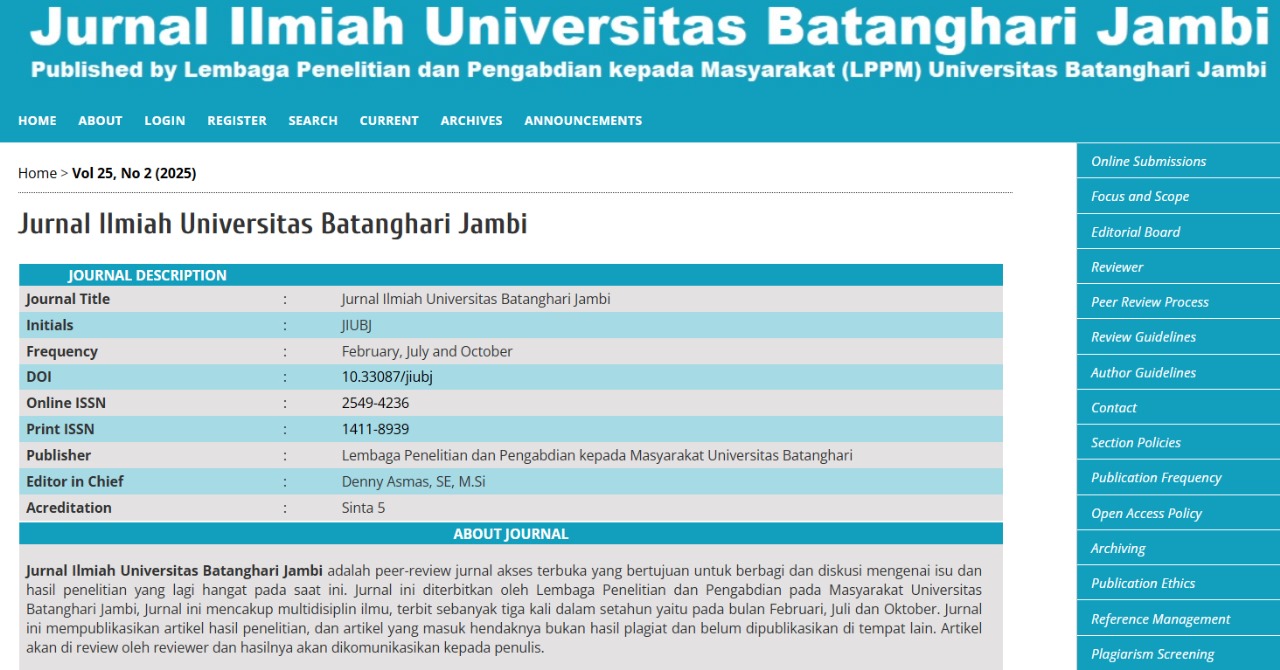Viewport: 1280px width, 670px height.
Task: Click Vol 25, No 2 (2025) breadcrumb
Action: pyautogui.click(x=134, y=173)
